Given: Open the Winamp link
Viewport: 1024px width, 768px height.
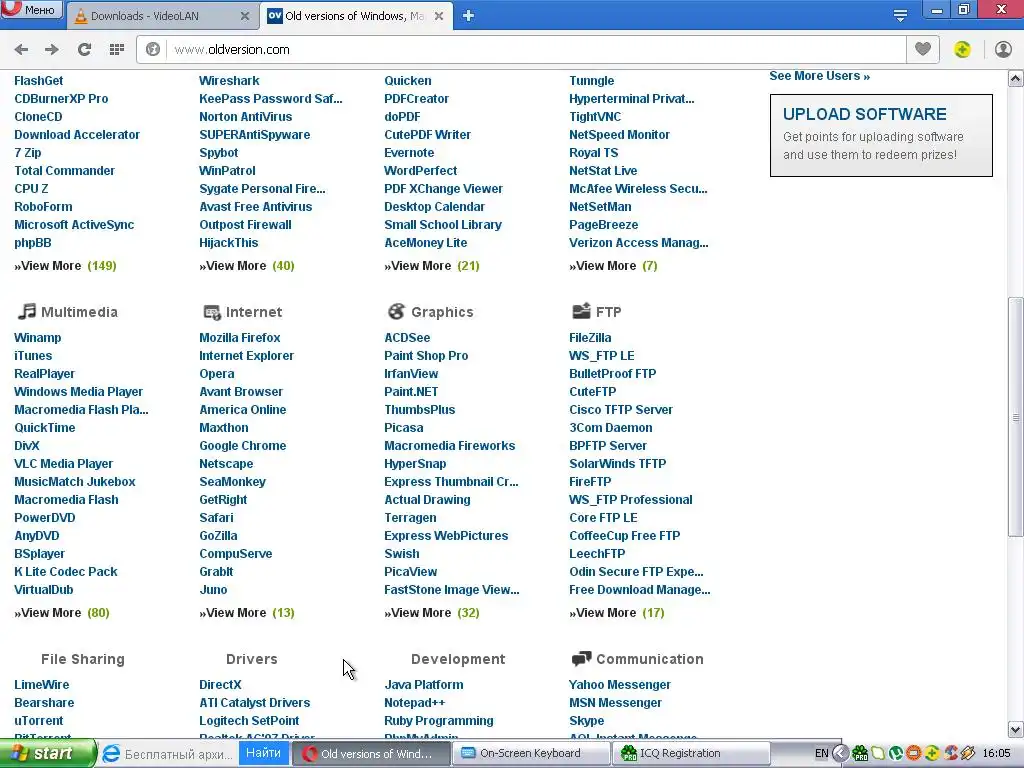Looking at the screenshot, I should [x=37, y=338].
